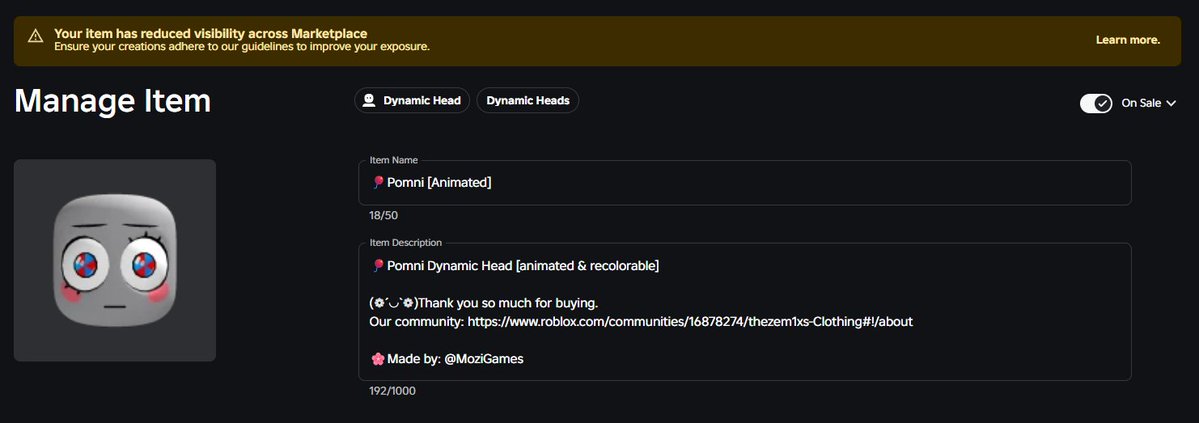Focus the Item Description text area
This screenshot has width=1199, height=423.
(745, 312)
